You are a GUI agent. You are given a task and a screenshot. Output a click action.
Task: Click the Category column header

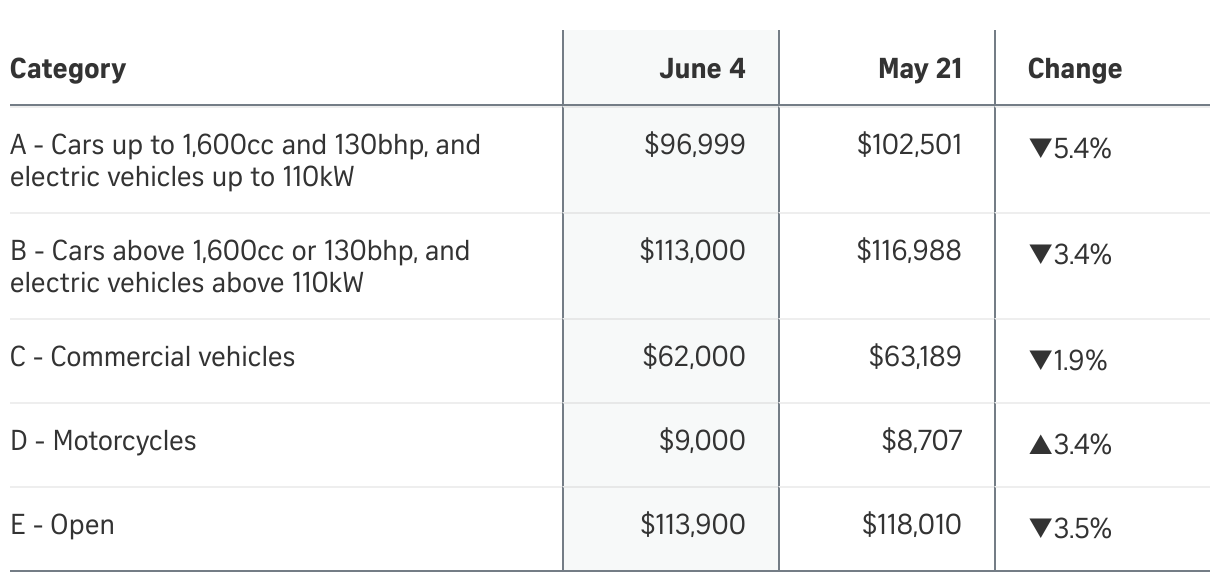click(x=68, y=69)
